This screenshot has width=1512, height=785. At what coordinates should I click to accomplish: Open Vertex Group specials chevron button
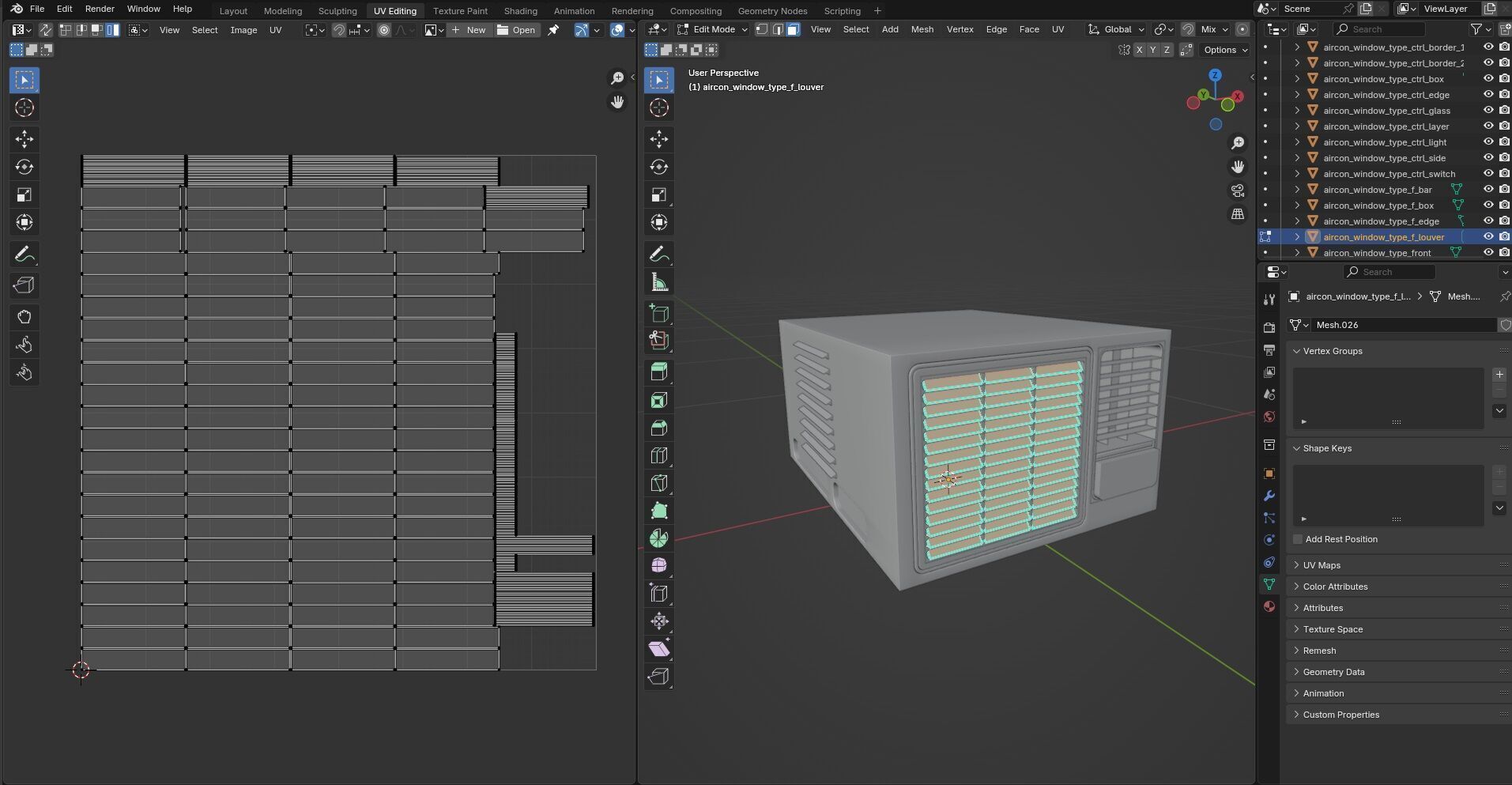tap(1499, 411)
